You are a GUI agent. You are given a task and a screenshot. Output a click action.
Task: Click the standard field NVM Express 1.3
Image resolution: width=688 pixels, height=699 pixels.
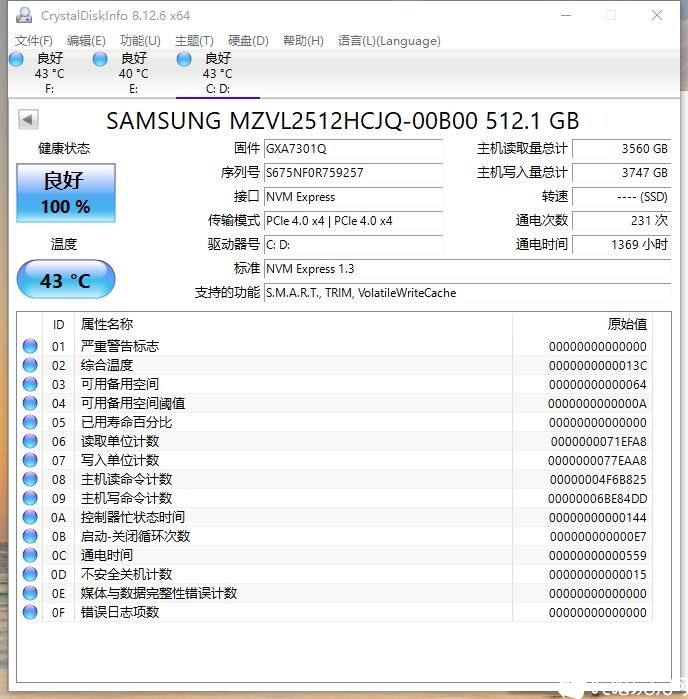click(467, 269)
